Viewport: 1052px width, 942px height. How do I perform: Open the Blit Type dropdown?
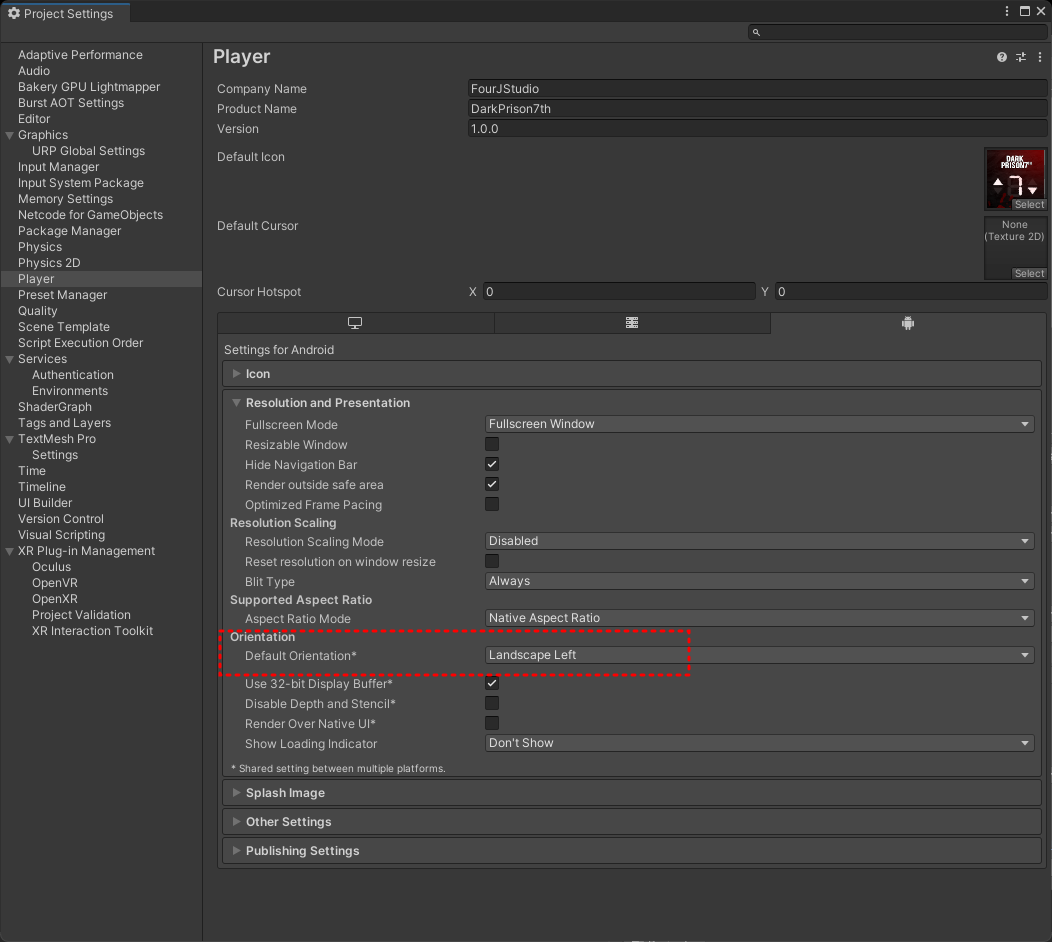759,581
